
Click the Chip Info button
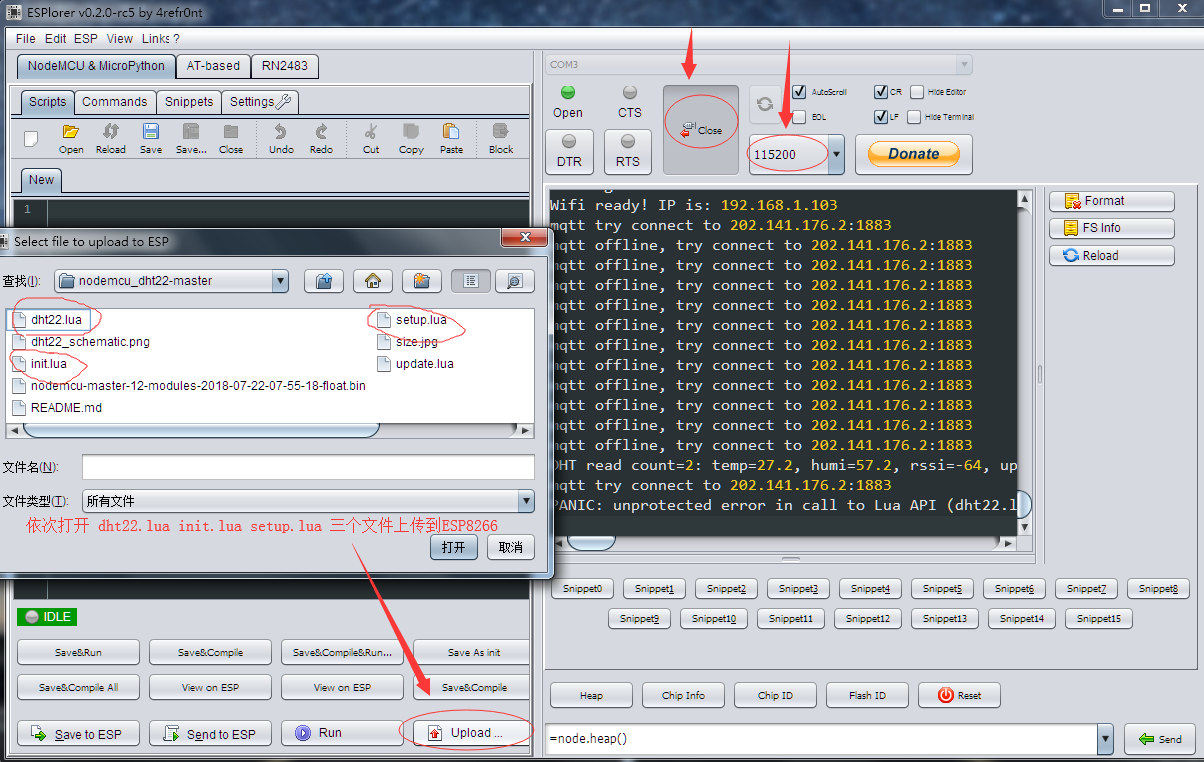point(683,695)
